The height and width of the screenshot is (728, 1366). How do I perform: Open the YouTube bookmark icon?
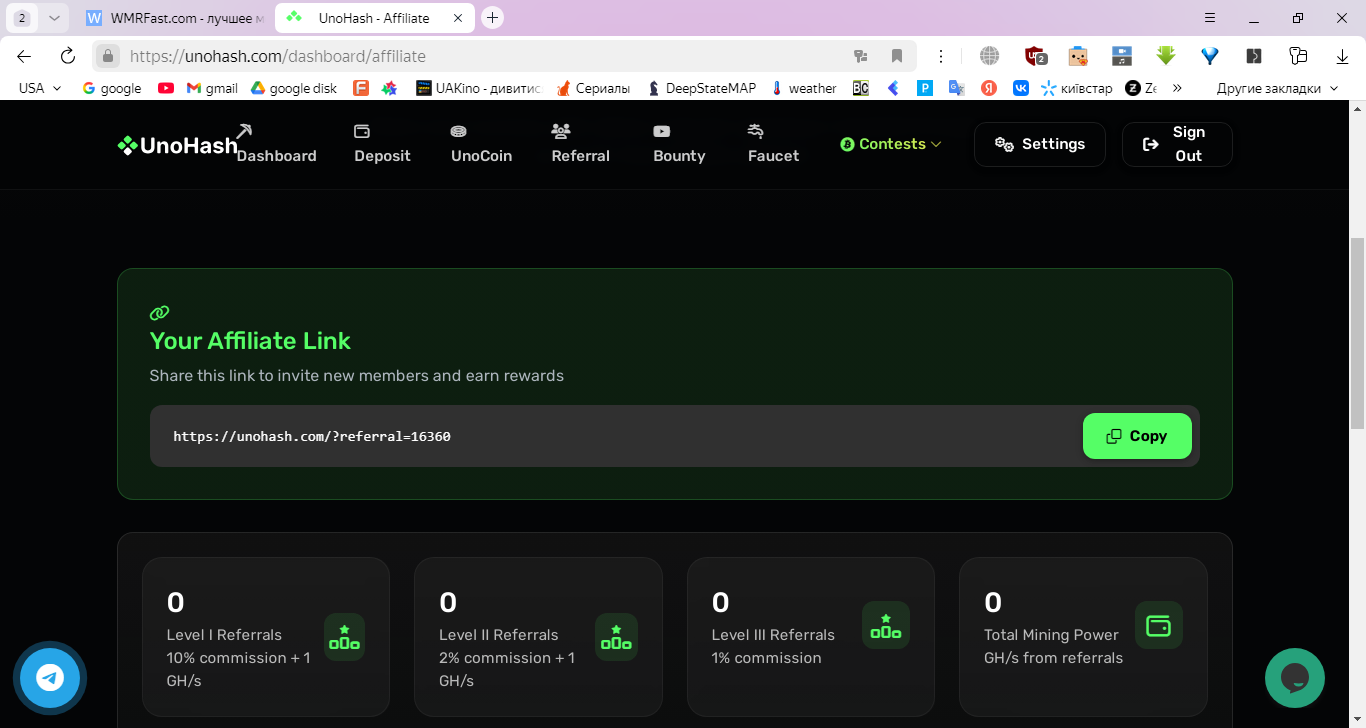[x=166, y=88]
